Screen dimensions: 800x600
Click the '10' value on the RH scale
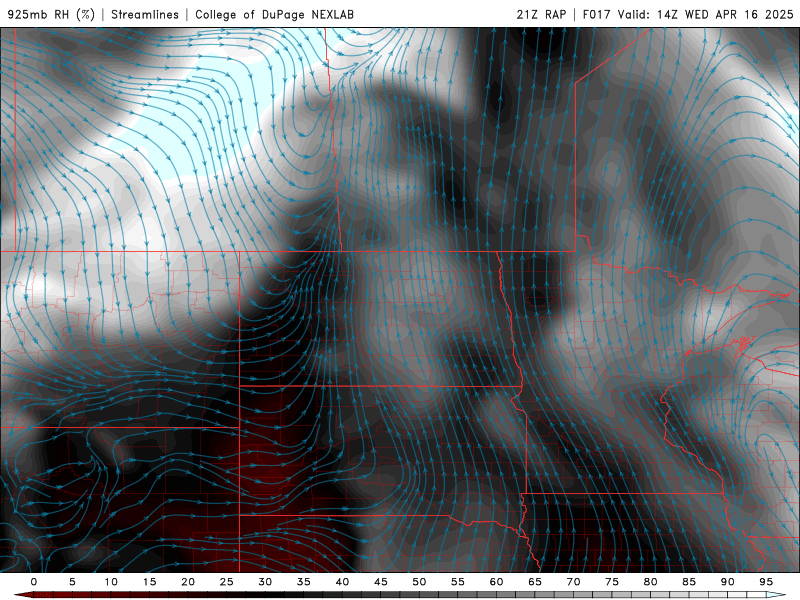click(x=111, y=582)
